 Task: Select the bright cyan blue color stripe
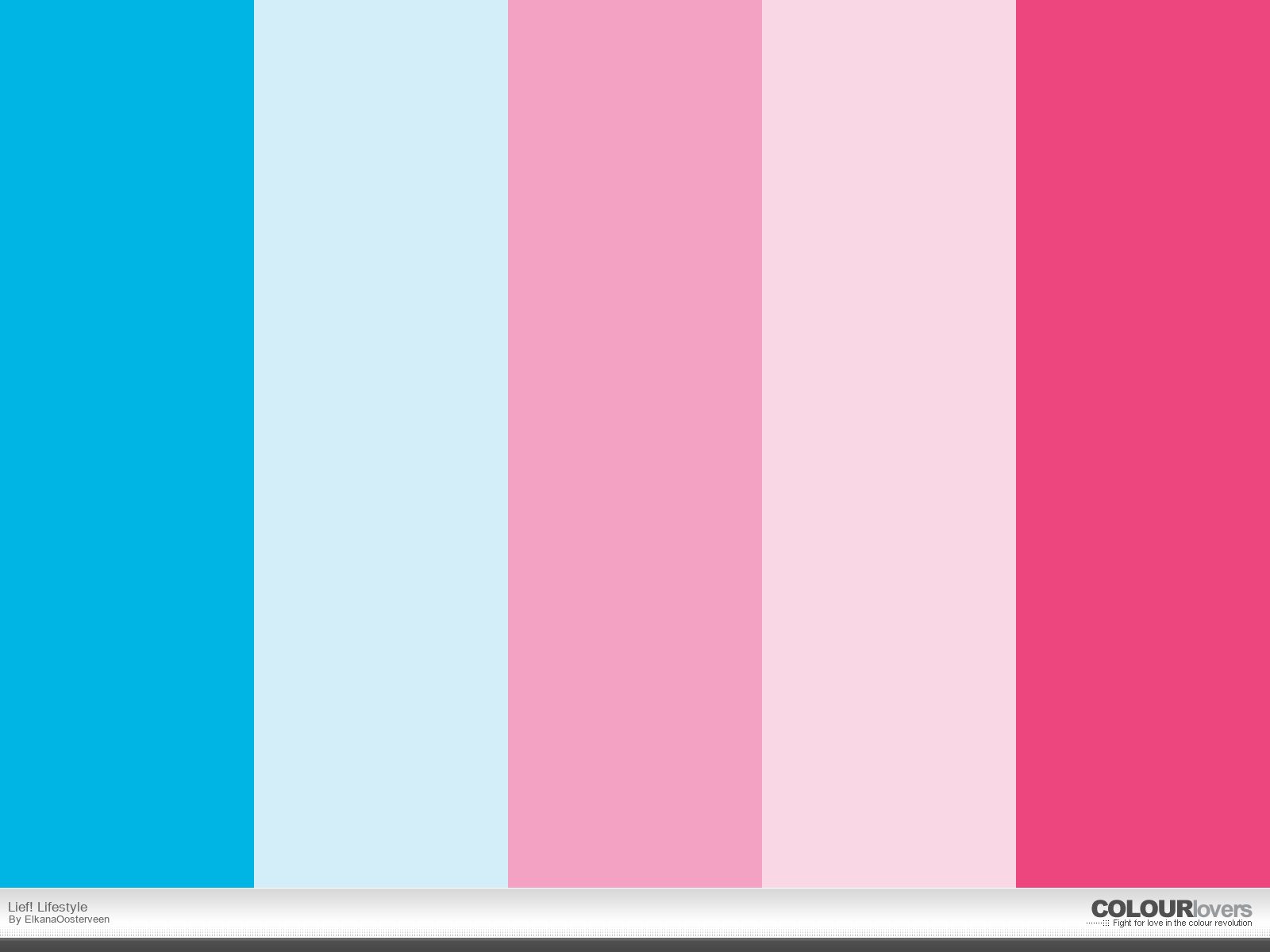click(127, 443)
